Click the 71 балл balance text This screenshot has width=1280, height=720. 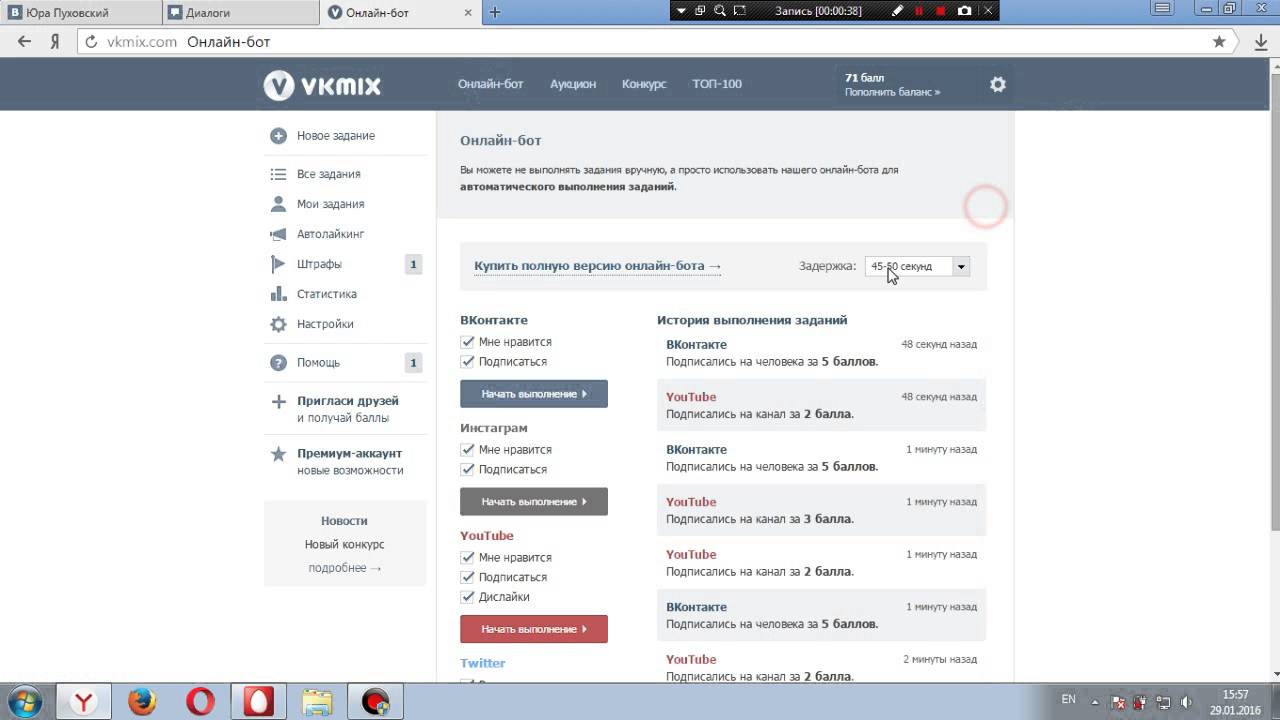tap(864, 77)
